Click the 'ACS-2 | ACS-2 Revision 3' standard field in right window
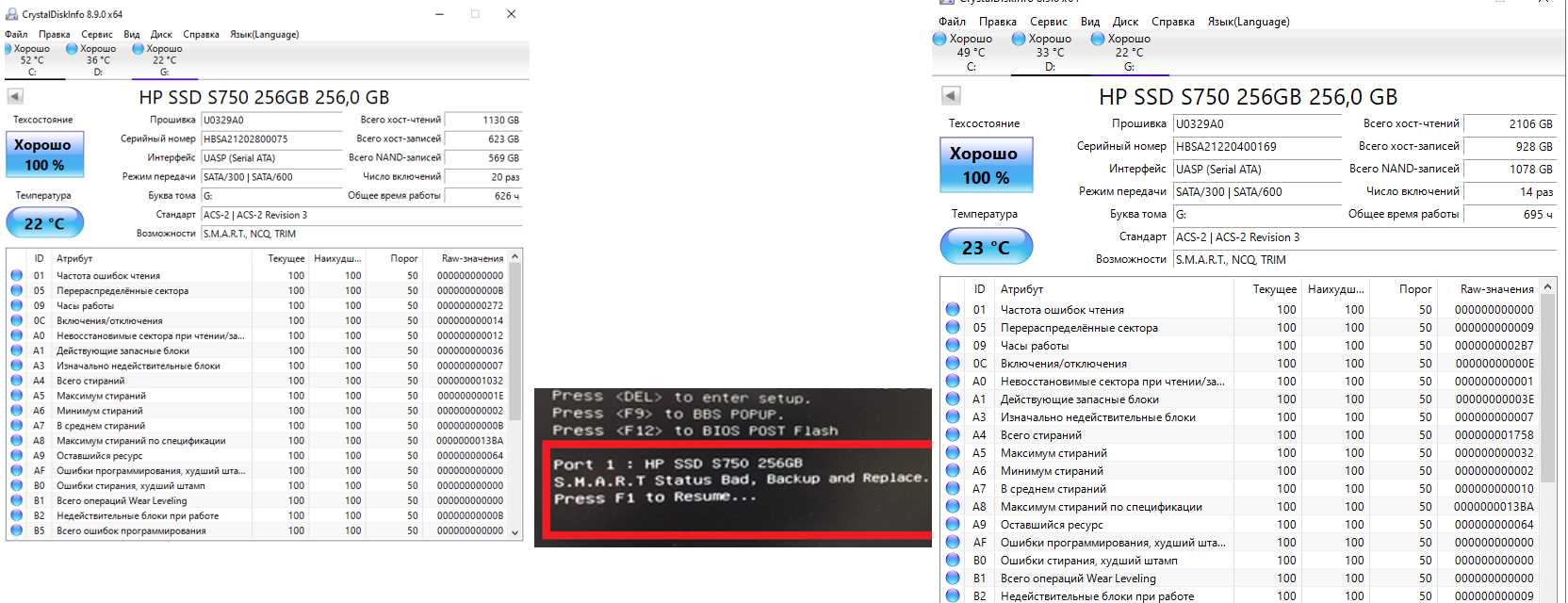This screenshot has height=603, width=1568. (1364, 236)
